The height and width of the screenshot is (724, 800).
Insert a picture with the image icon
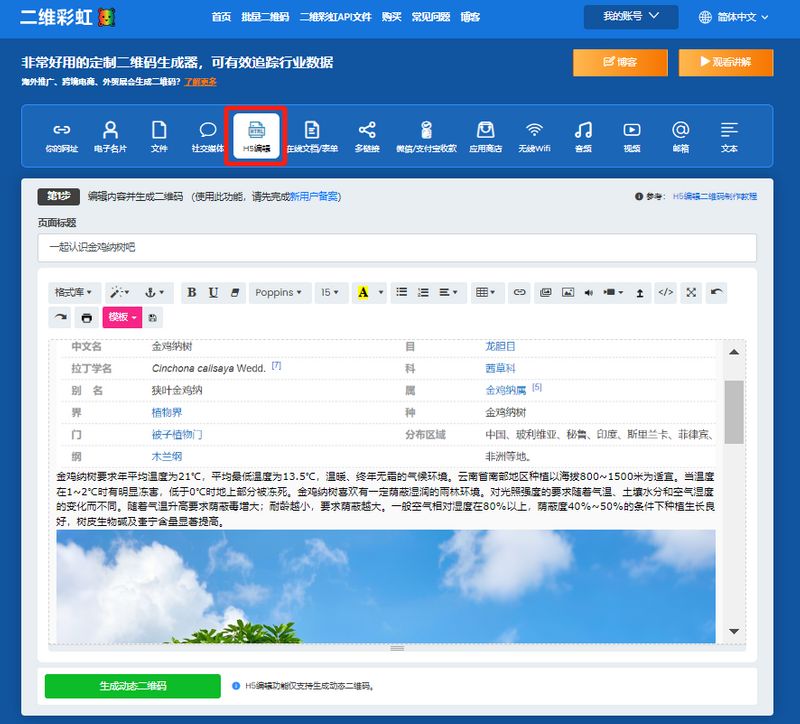568,292
